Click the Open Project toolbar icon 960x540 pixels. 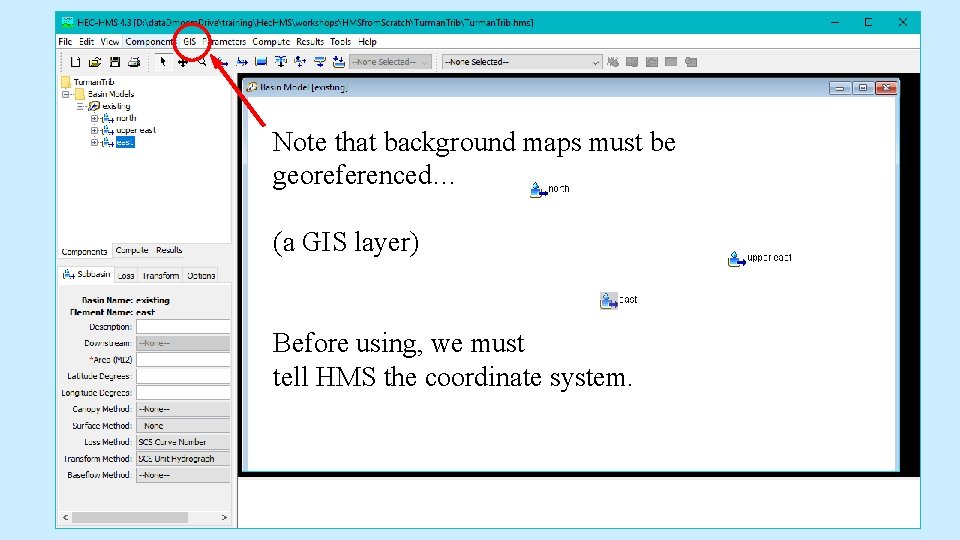[95, 62]
